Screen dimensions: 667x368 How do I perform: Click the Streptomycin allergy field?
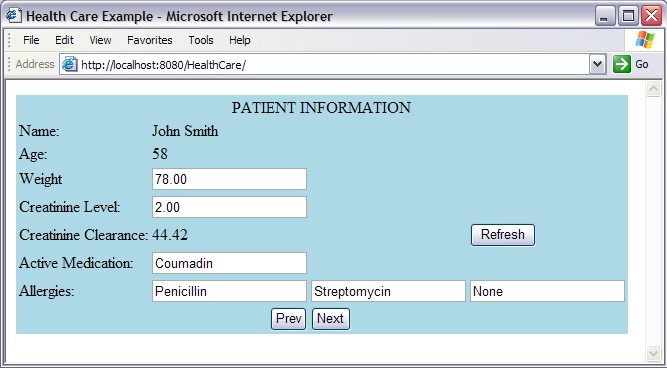[388, 291]
